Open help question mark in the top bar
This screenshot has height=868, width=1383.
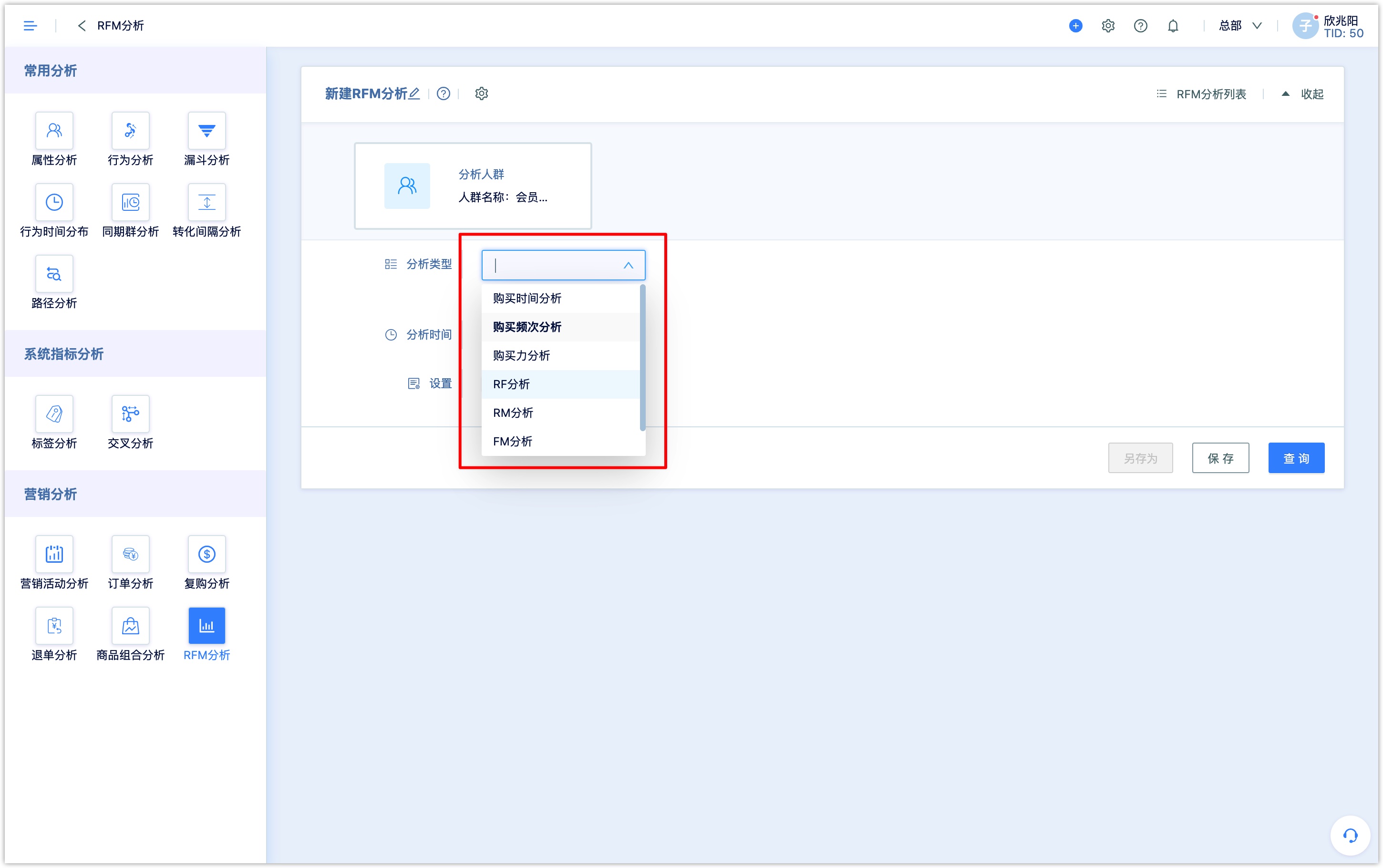(x=1140, y=25)
